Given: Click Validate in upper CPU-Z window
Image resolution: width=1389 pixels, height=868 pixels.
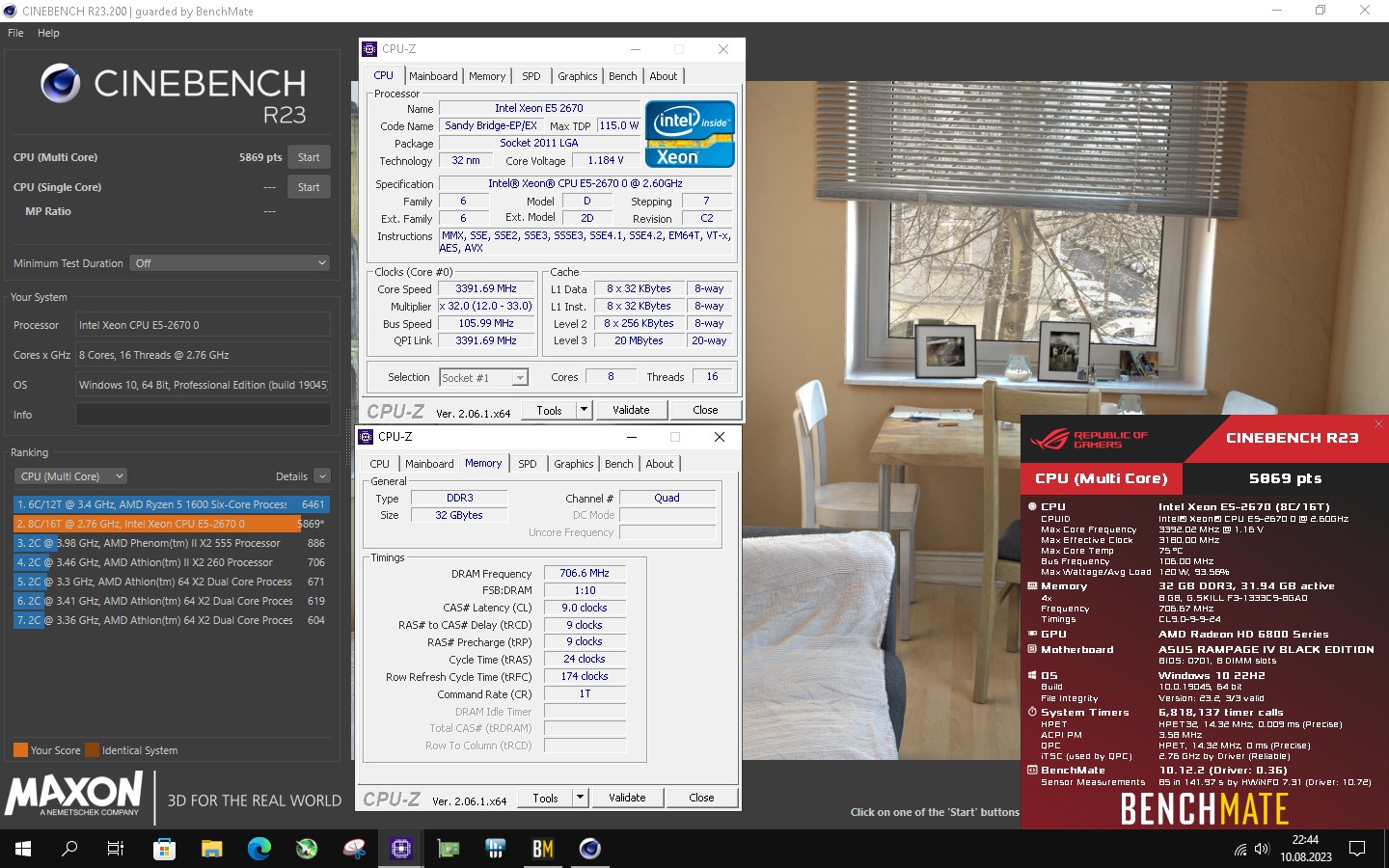Looking at the screenshot, I should click(631, 410).
